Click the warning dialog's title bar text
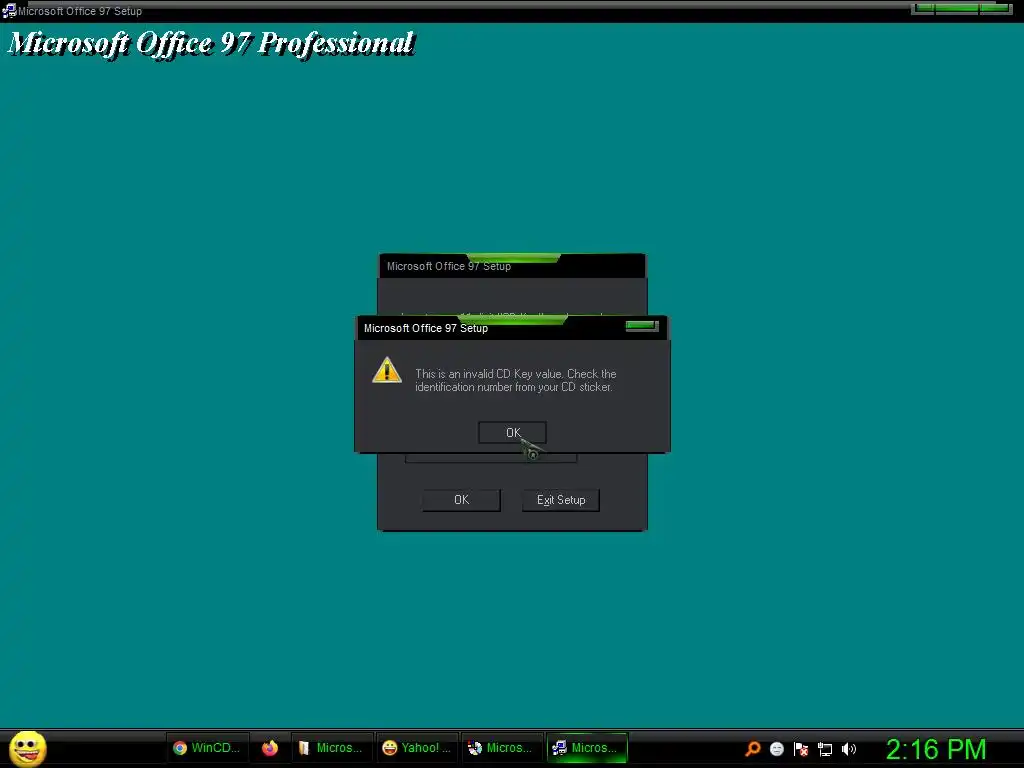1024x768 pixels. [426, 328]
